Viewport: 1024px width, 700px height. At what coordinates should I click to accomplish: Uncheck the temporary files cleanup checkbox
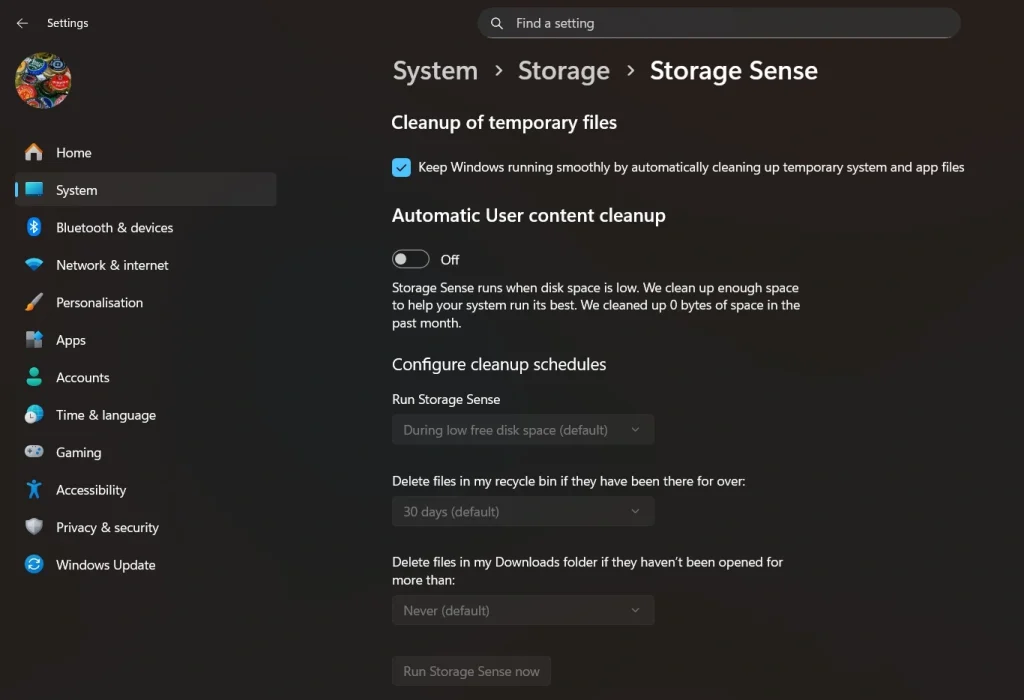tap(401, 168)
